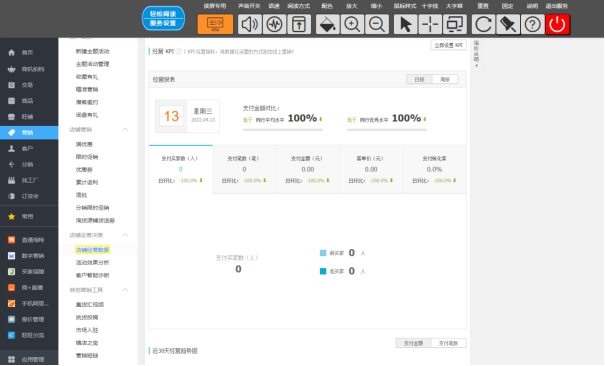Click the reset circular arrow icon
The width and height of the screenshot is (605, 366).
(483, 24)
